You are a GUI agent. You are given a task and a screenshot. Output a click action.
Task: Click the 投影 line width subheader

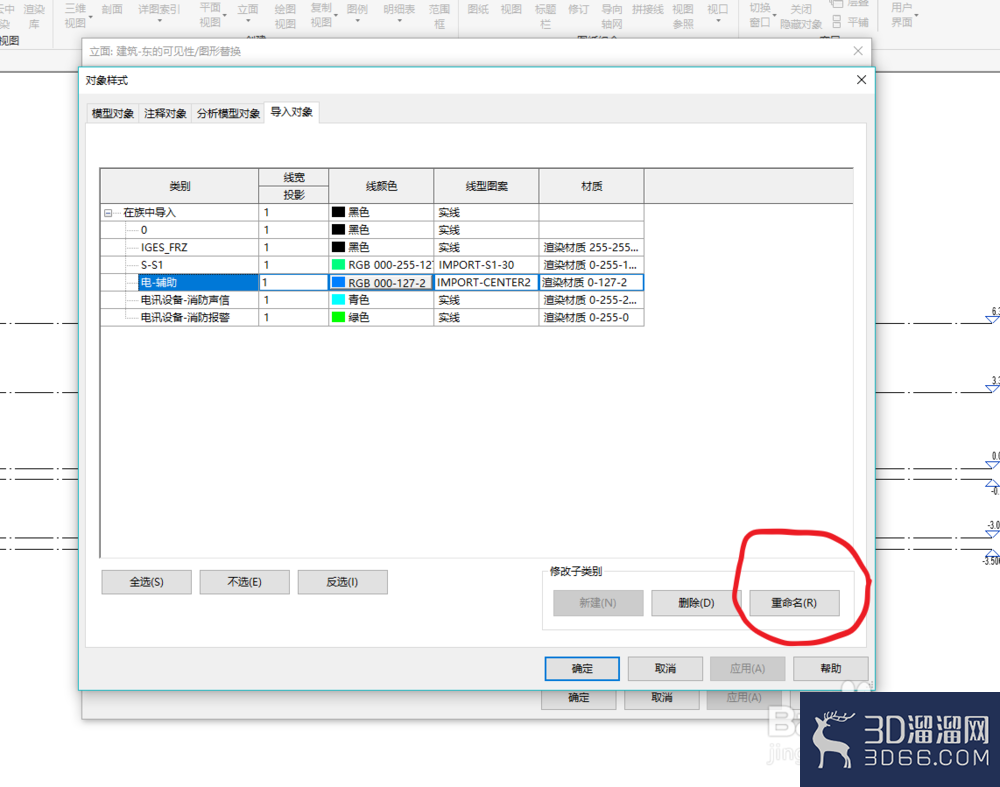294,195
